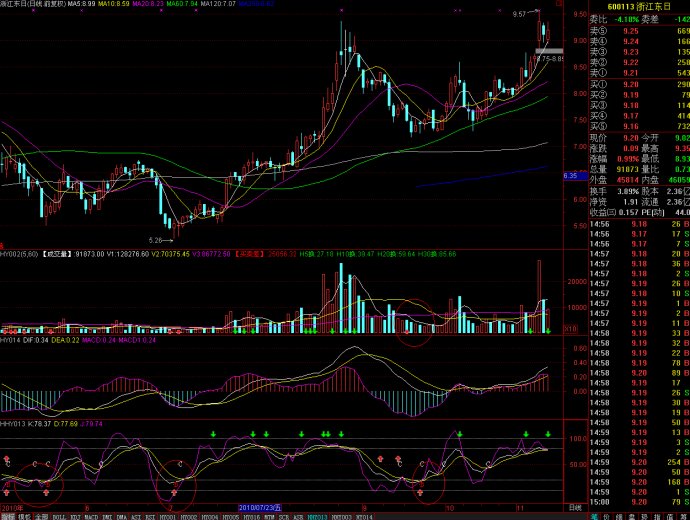Select the 笔 tab below trade list

pos(594,516)
